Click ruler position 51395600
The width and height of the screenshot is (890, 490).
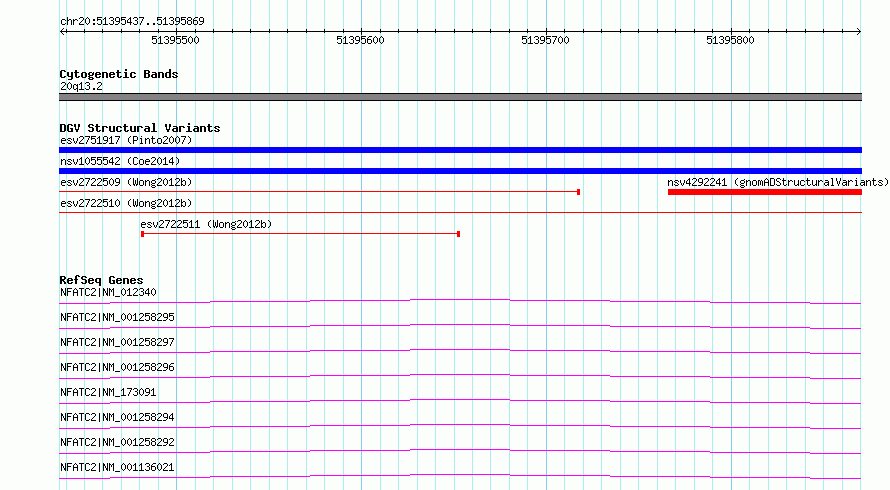click(x=360, y=40)
